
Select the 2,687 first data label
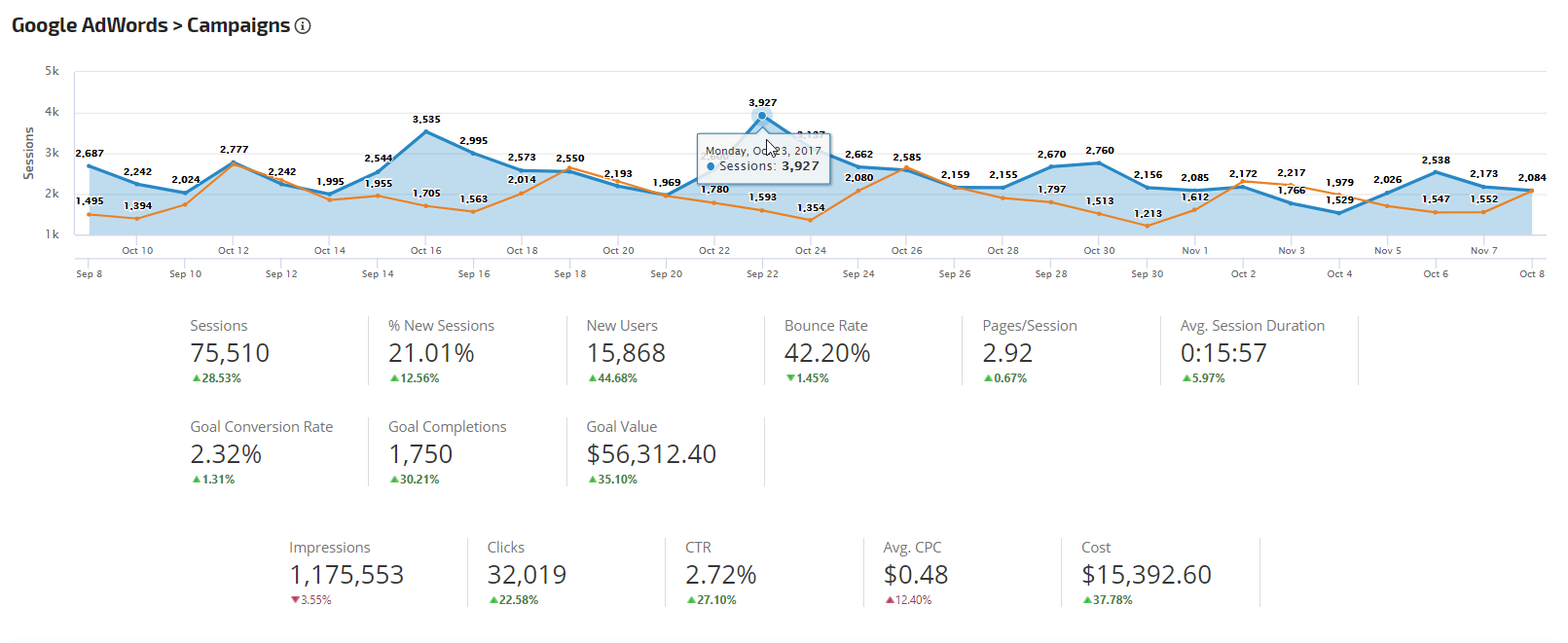(x=90, y=154)
